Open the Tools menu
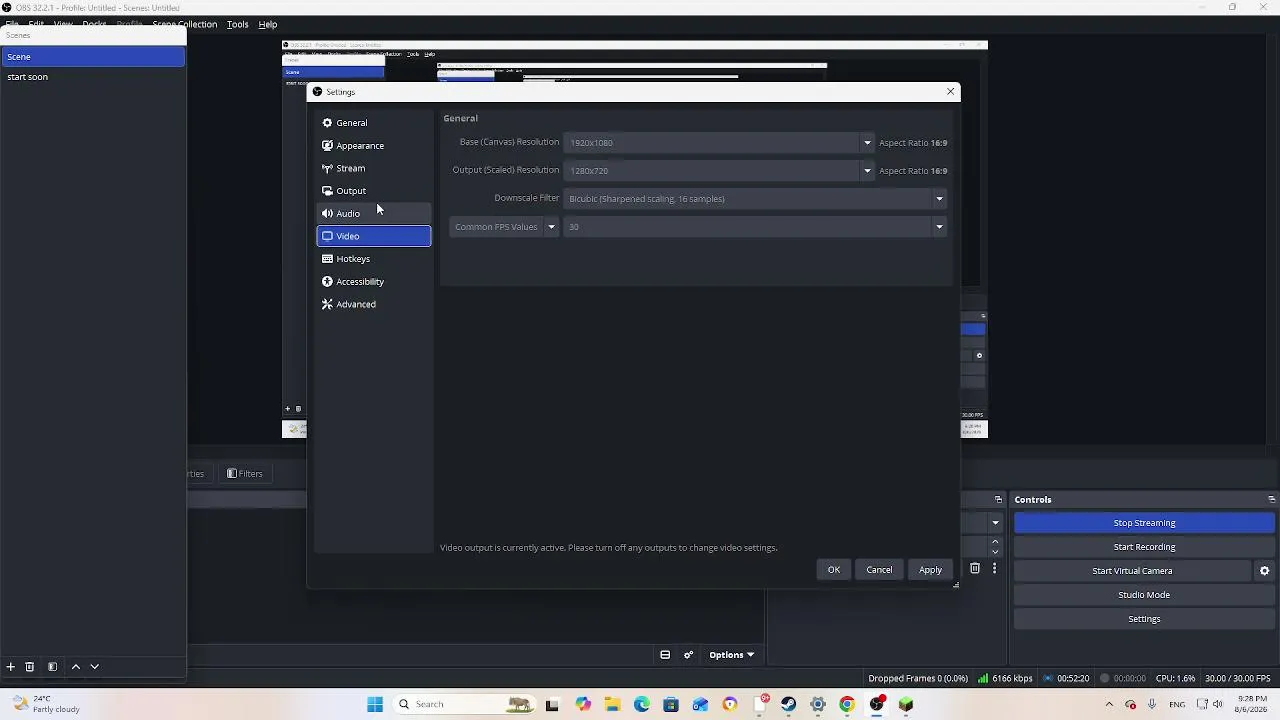Image resolution: width=1280 pixels, height=720 pixels. [237, 24]
